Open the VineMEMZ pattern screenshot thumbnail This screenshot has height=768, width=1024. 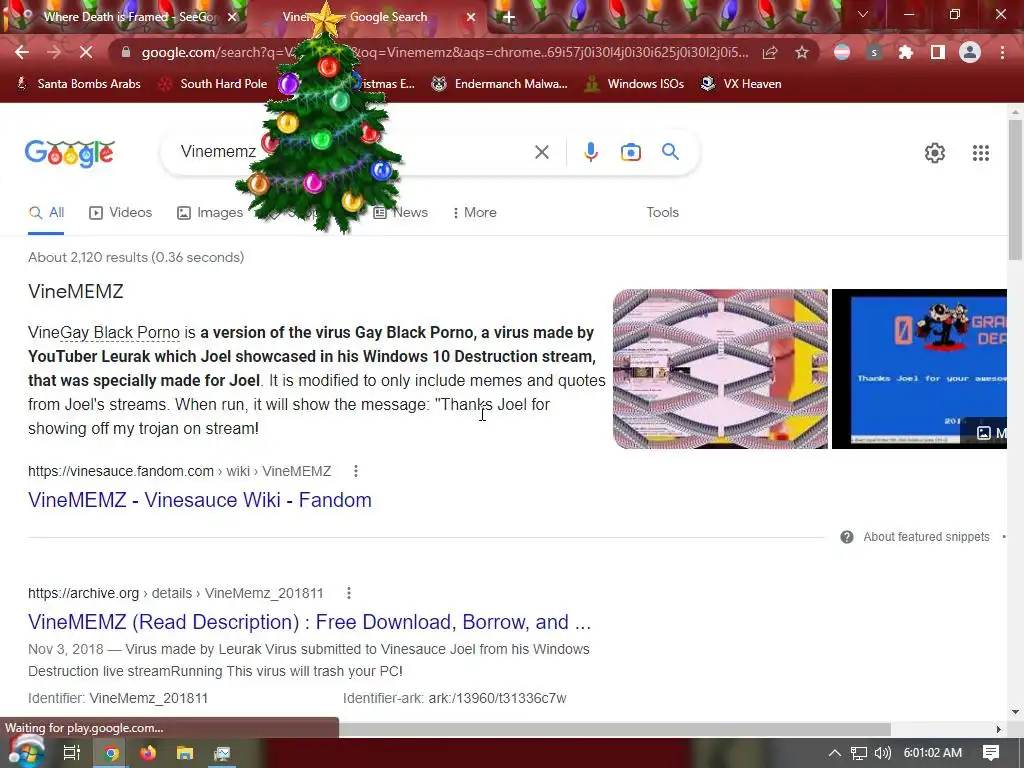coord(720,369)
